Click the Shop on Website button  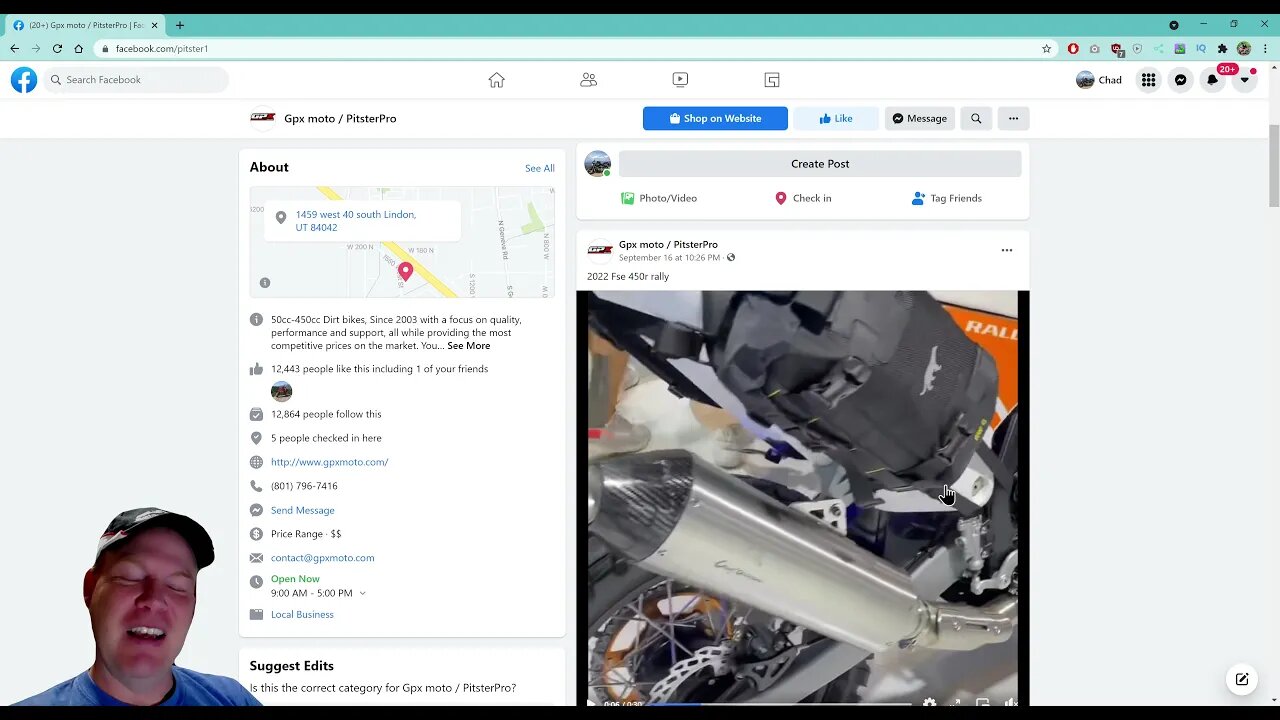click(x=715, y=118)
